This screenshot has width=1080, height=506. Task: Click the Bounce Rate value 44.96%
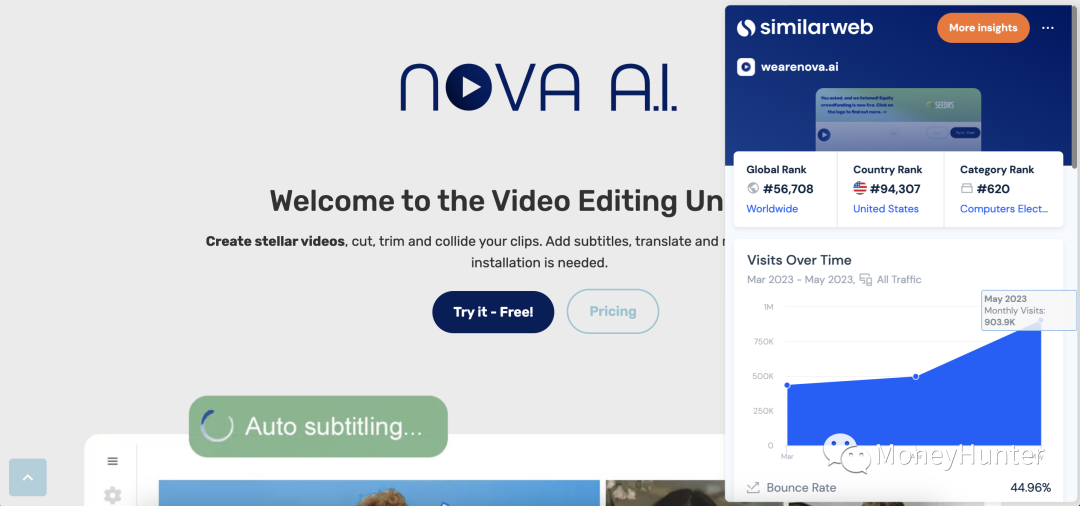click(x=1030, y=488)
